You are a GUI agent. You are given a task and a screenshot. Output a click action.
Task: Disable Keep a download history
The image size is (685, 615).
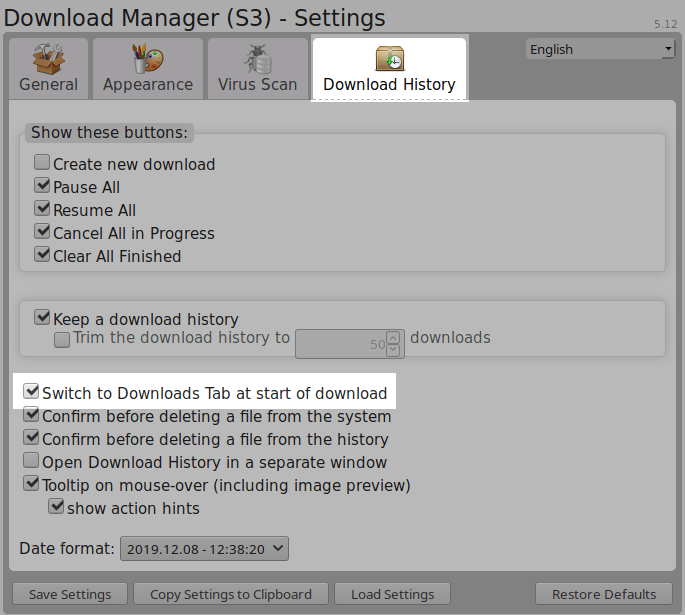coord(42,317)
